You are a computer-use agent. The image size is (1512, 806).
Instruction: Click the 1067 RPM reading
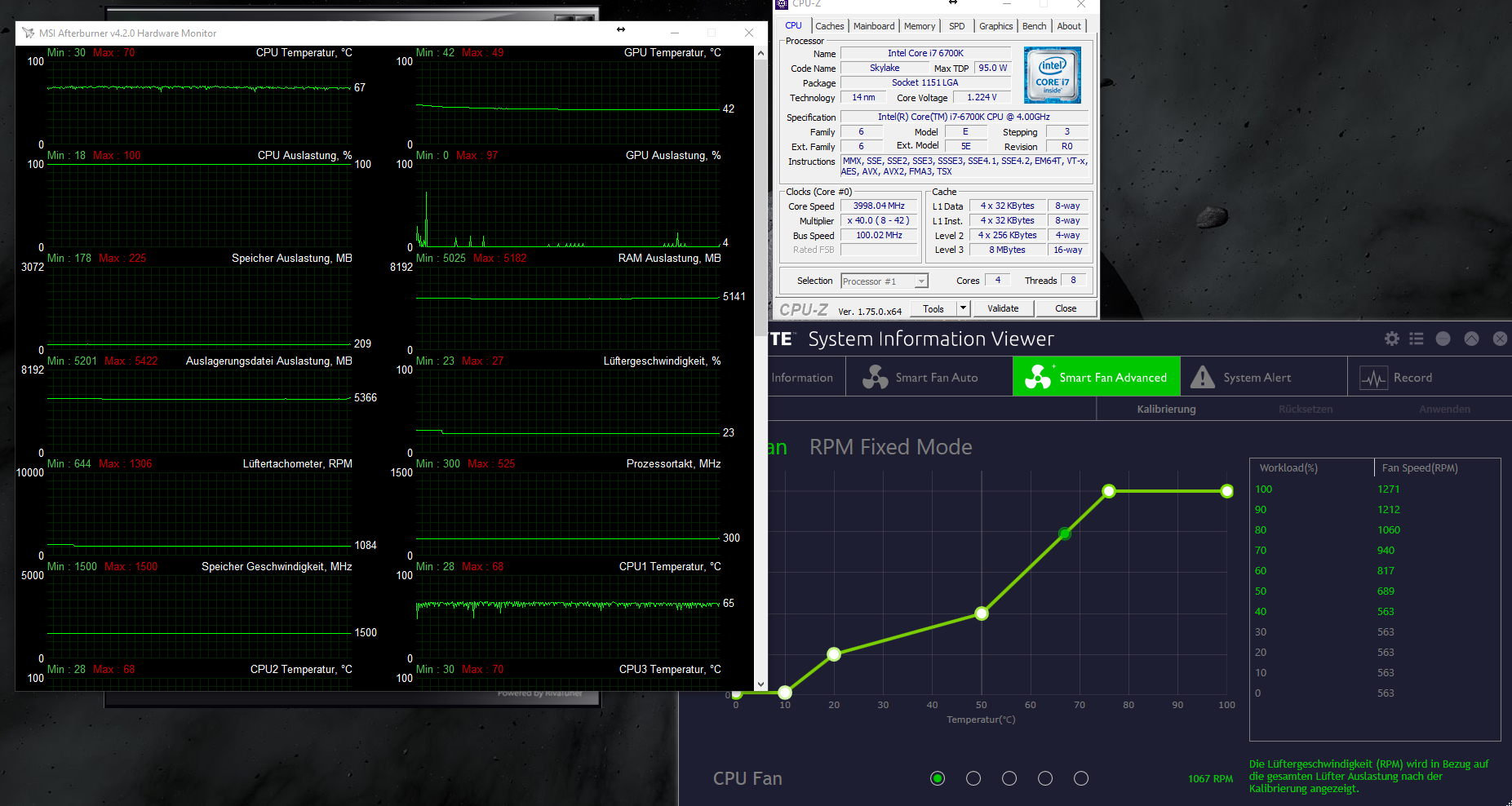click(x=1210, y=779)
